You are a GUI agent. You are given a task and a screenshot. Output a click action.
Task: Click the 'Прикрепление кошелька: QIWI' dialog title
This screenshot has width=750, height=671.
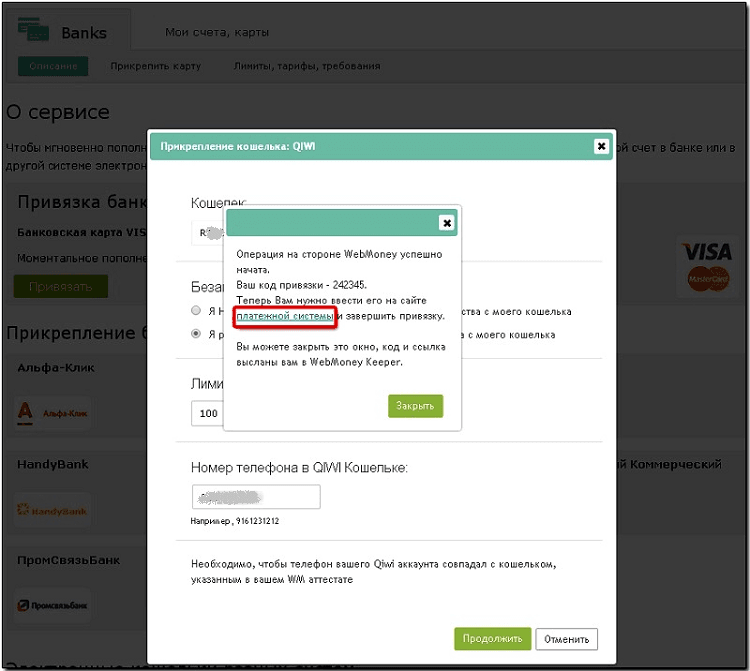238,146
